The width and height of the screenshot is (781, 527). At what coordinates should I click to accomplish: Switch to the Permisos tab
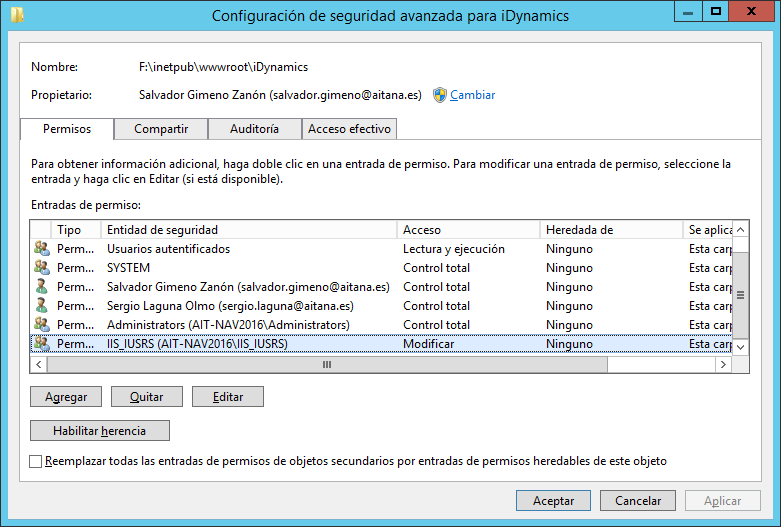(x=67, y=129)
